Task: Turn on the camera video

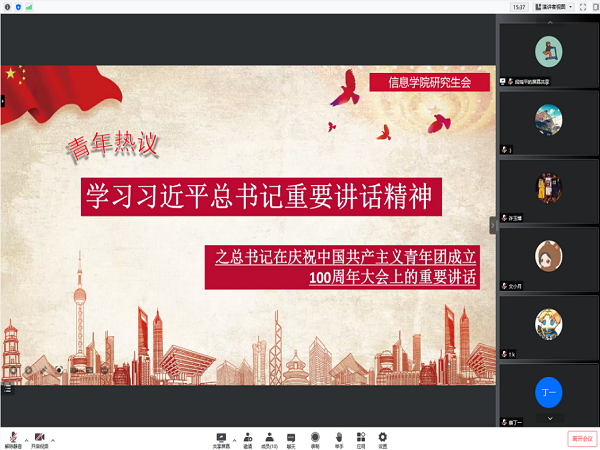Action: coord(40,440)
